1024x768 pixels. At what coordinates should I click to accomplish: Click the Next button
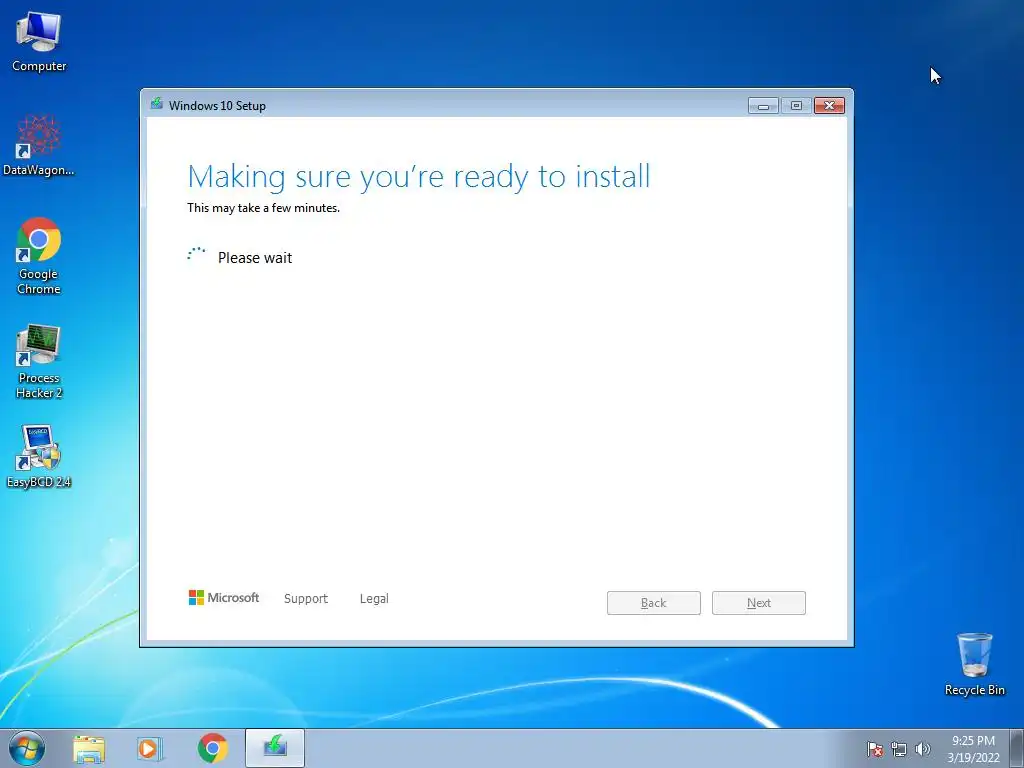[x=759, y=603]
